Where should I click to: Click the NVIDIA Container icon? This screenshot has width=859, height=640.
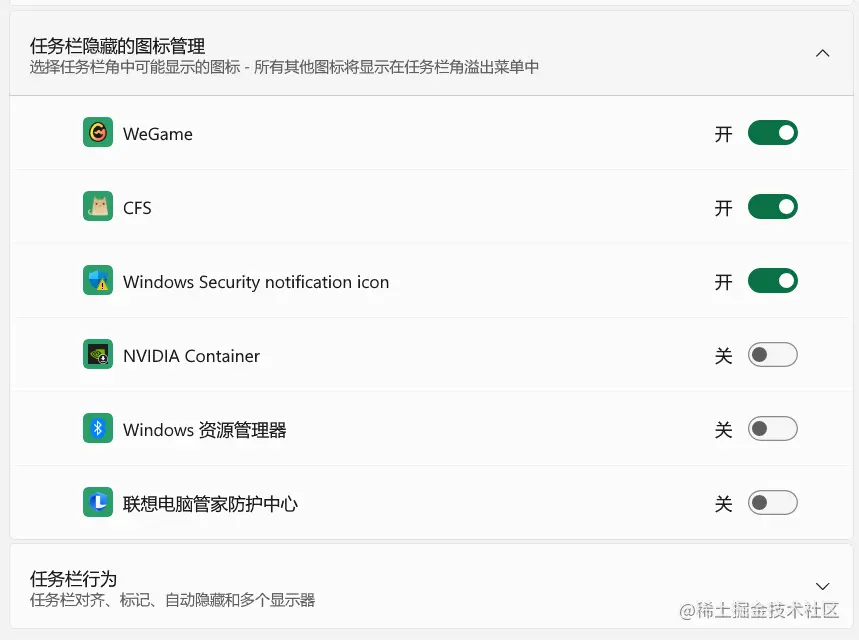click(x=96, y=355)
